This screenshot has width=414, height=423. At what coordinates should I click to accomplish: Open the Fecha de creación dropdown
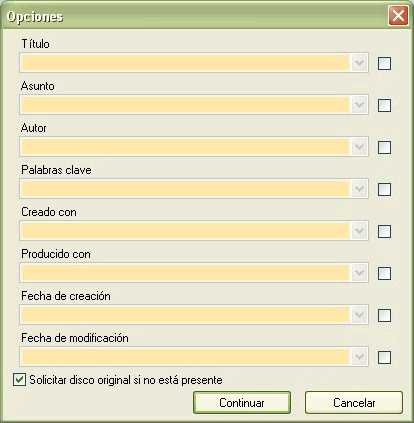pos(359,315)
